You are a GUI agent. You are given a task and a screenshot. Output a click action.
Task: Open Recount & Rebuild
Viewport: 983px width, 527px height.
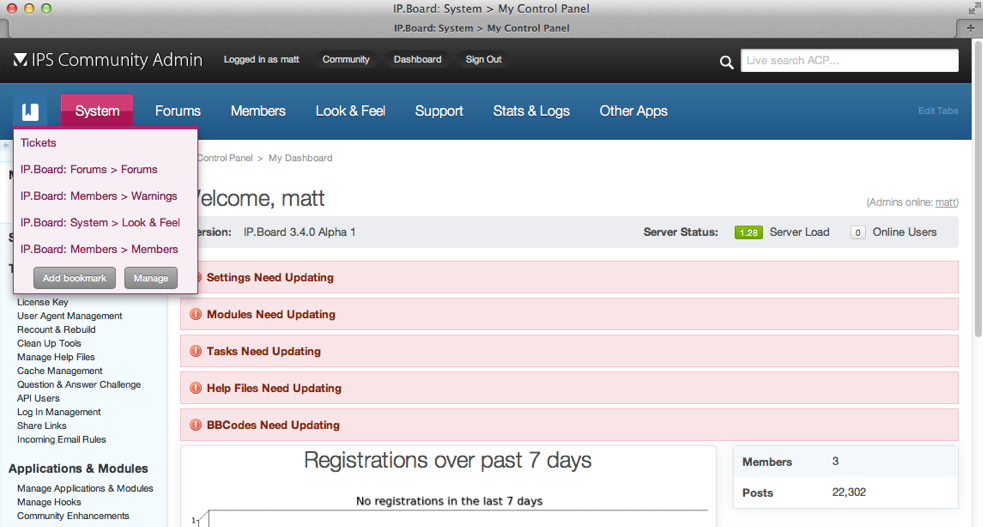(x=56, y=330)
